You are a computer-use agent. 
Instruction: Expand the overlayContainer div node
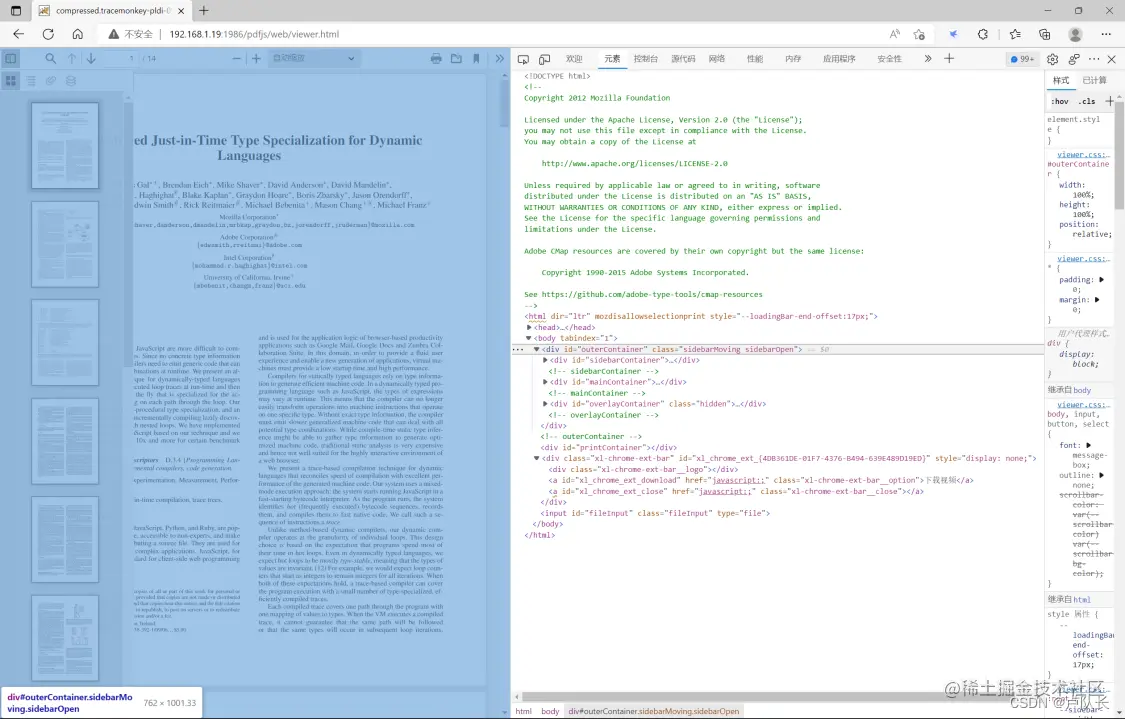pos(545,404)
